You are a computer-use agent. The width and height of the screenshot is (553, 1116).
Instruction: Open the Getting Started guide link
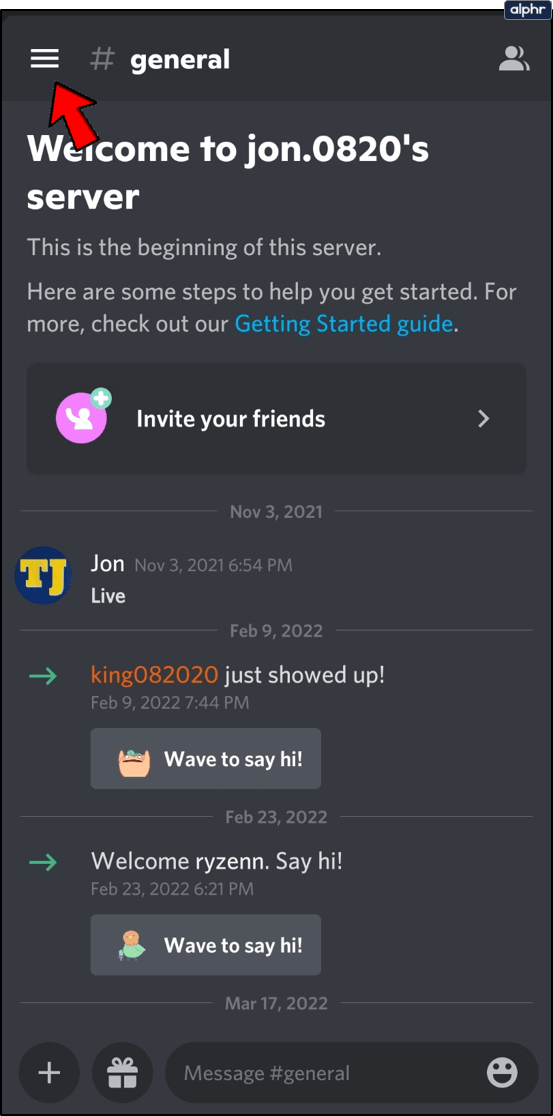(x=344, y=324)
